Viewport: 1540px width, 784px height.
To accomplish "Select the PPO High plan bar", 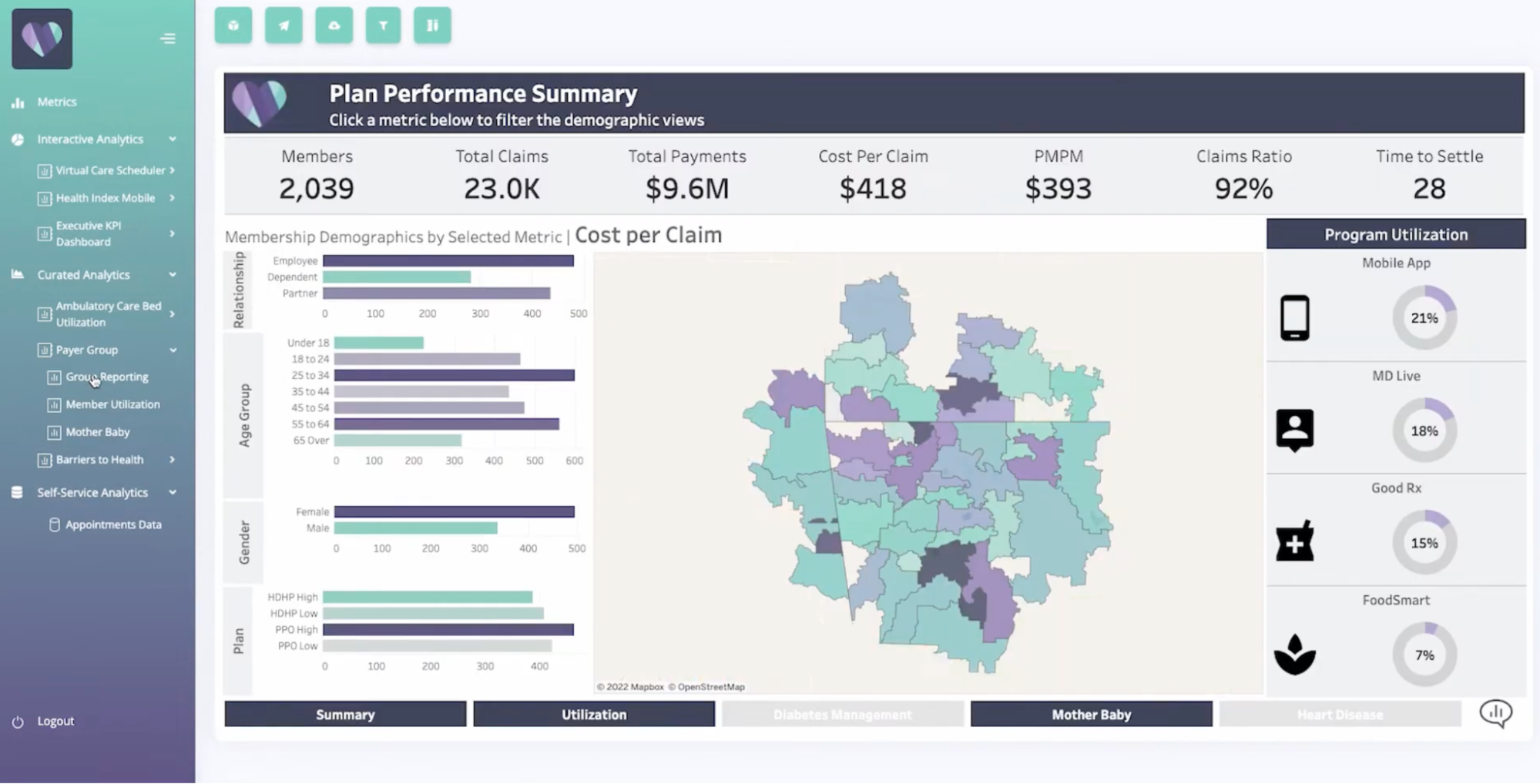I will click(x=448, y=629).
